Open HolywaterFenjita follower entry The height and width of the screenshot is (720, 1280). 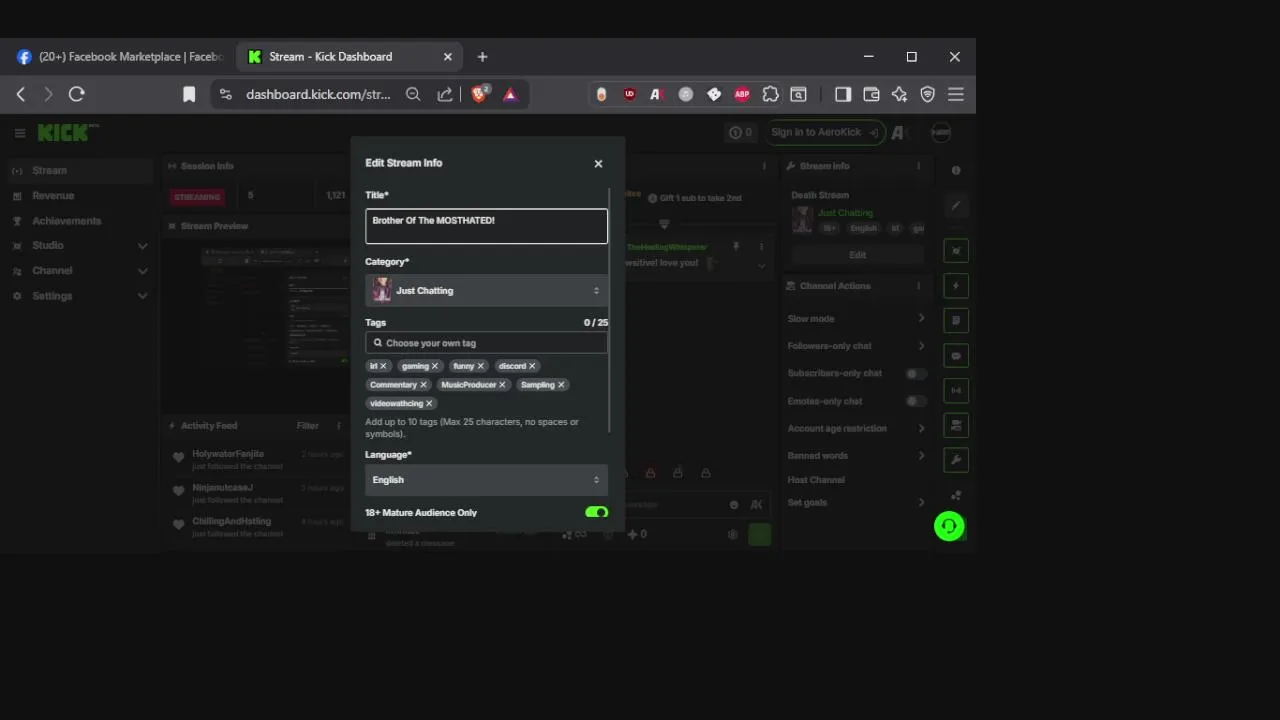255,459
